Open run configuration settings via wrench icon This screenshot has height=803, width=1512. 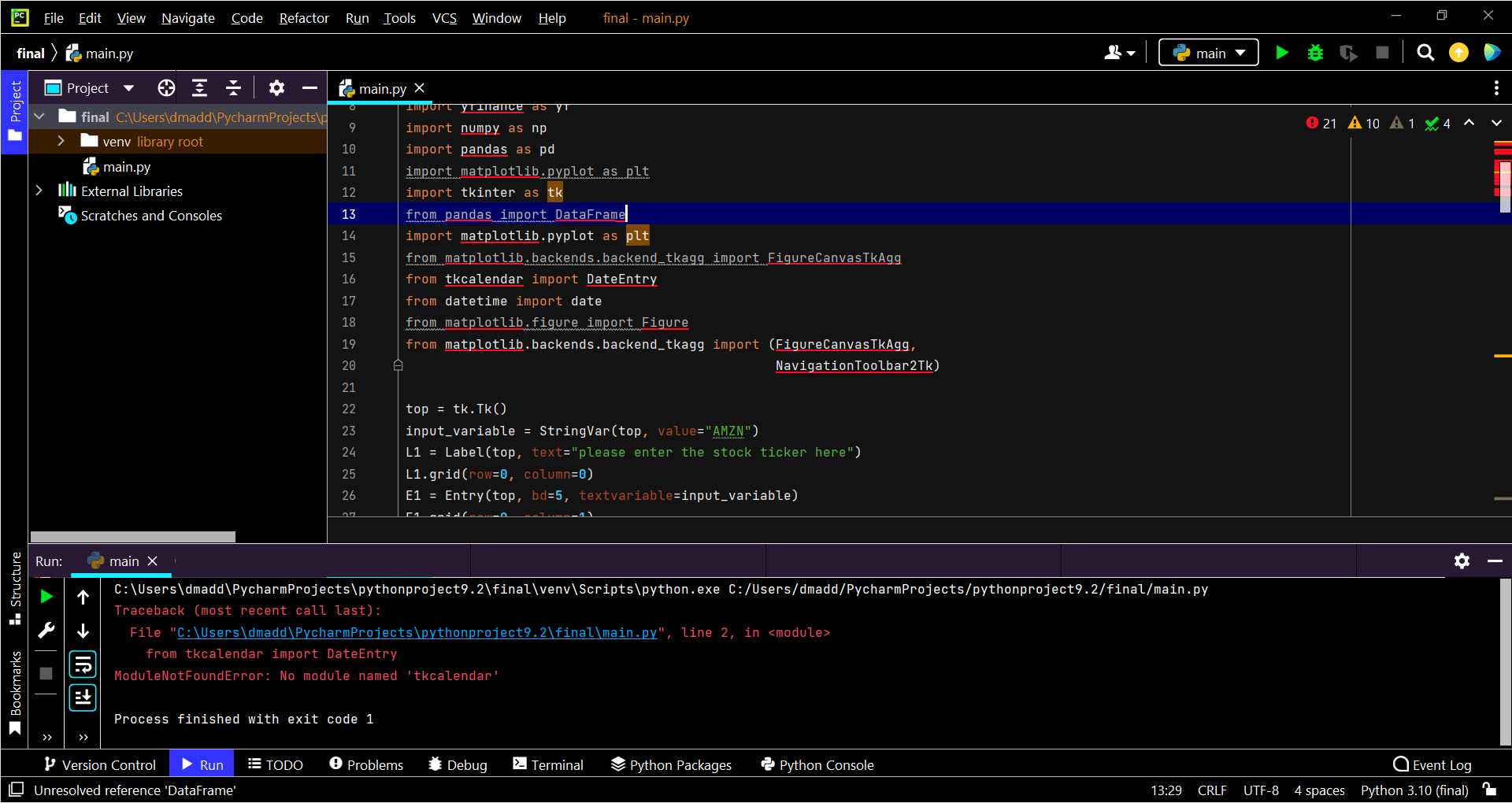tap(46, 630)
